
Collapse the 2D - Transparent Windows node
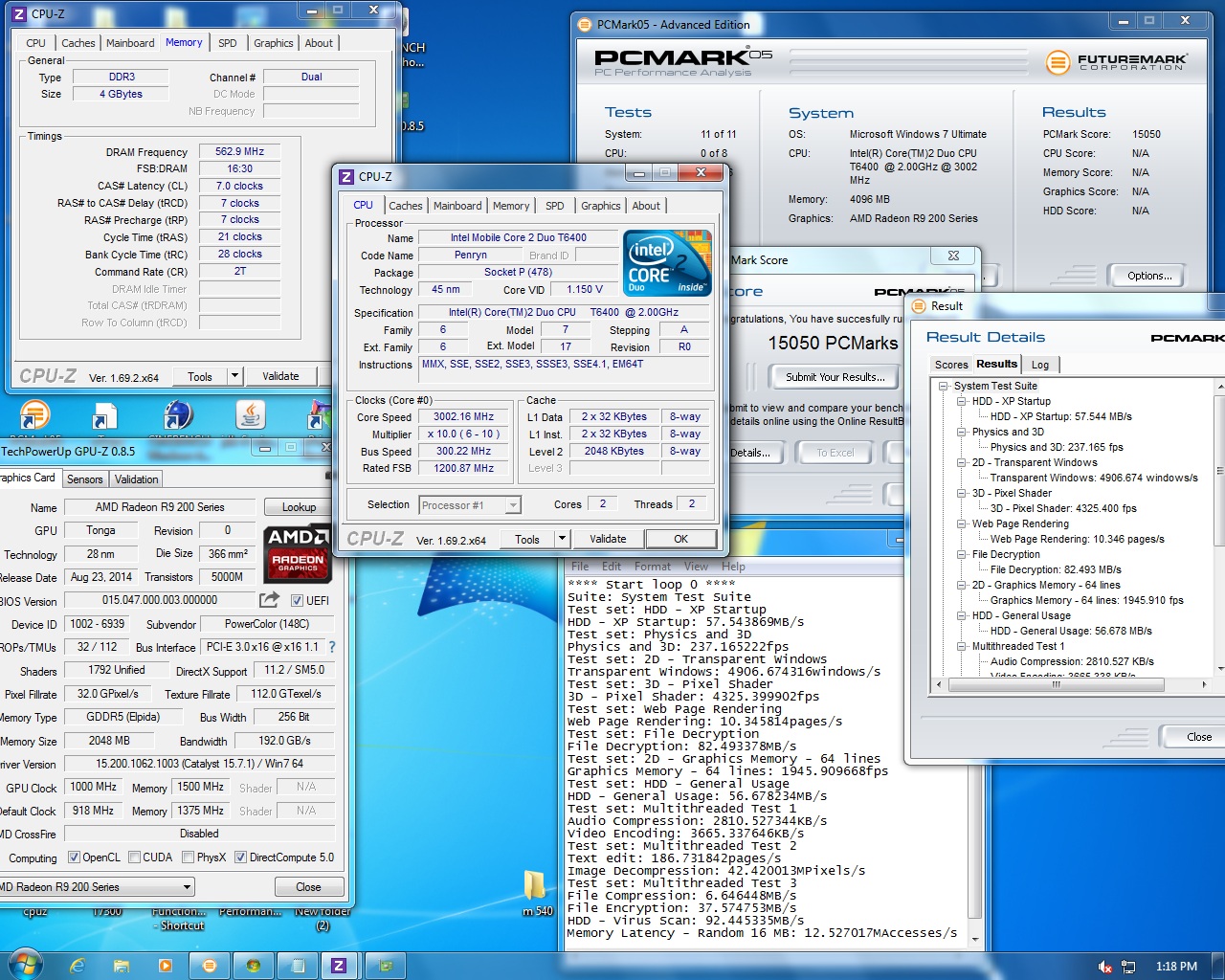tap(961, 462)
